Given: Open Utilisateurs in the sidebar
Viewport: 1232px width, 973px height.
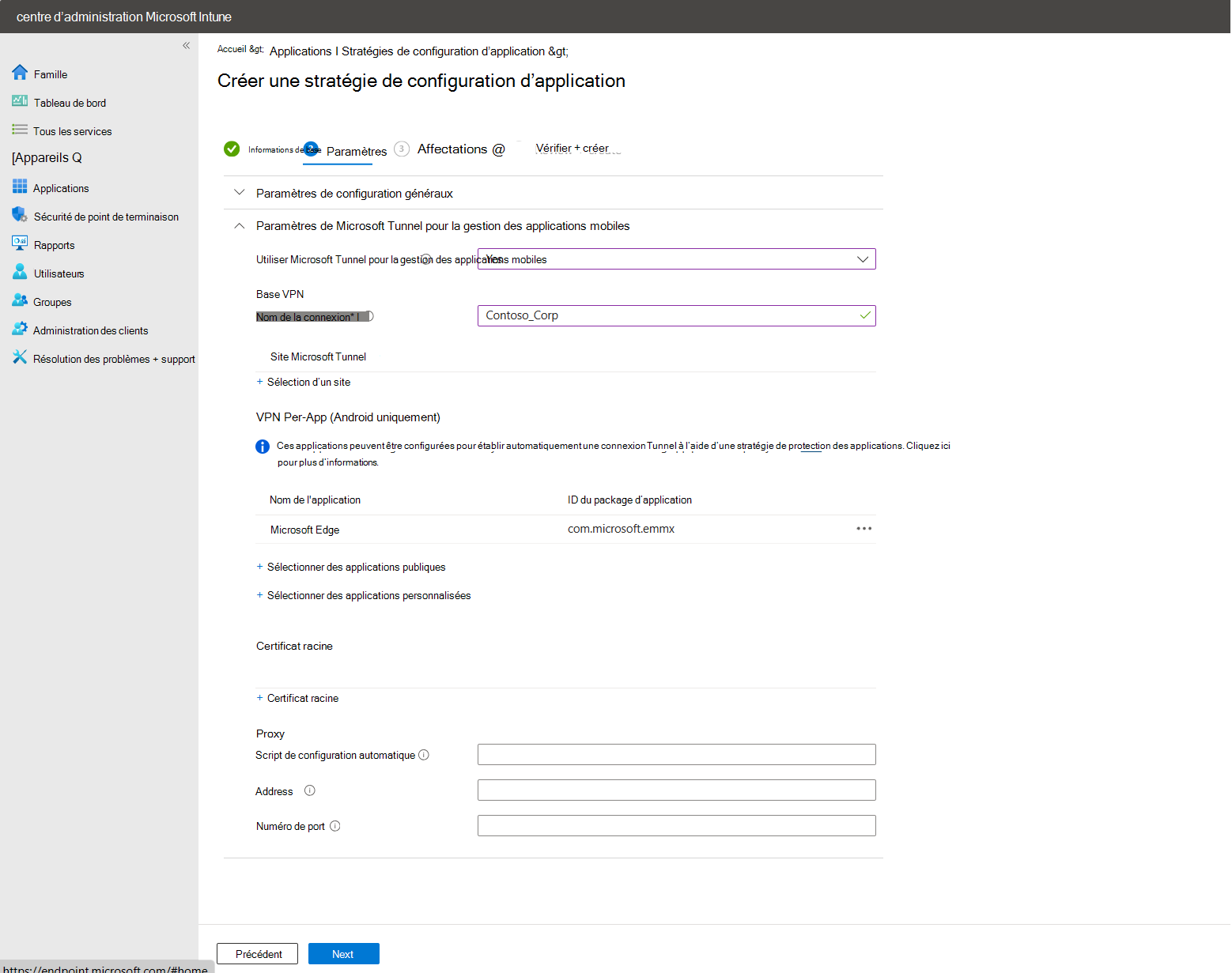Looking at the screenshot, I should pos(59,273).
